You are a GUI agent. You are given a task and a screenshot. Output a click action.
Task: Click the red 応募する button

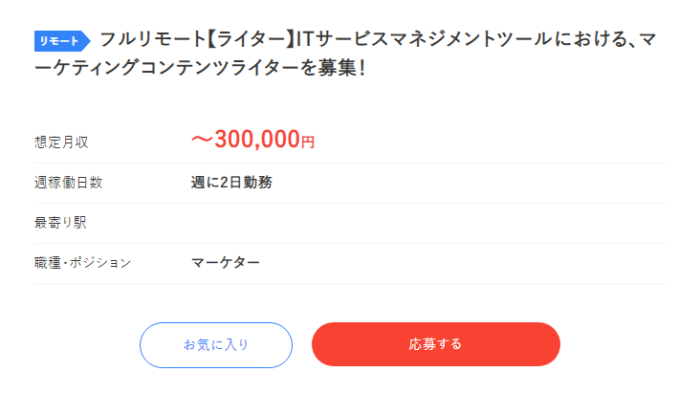(436, 344)
